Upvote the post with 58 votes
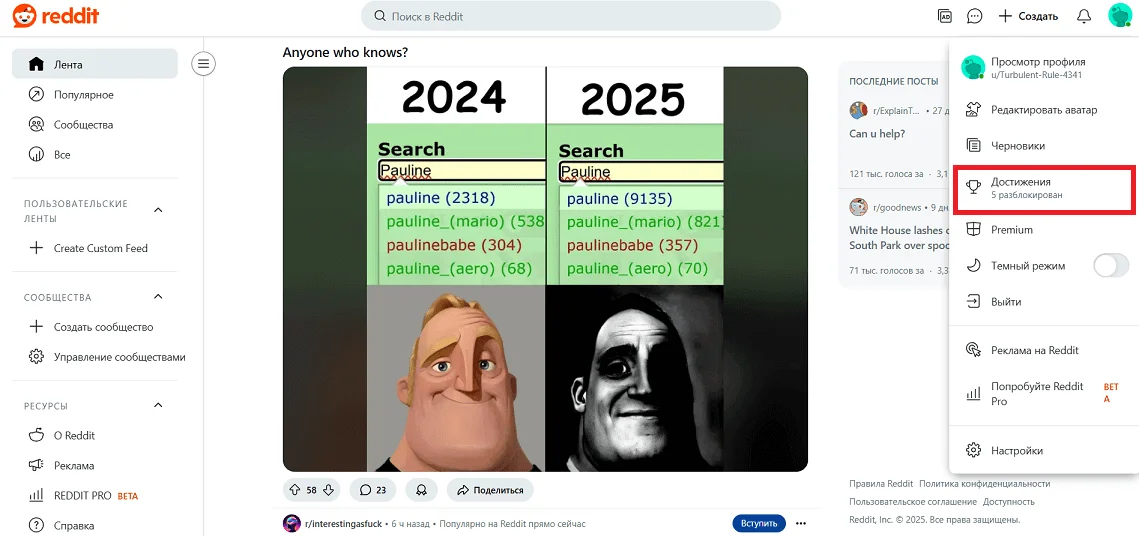 [294, 490]
